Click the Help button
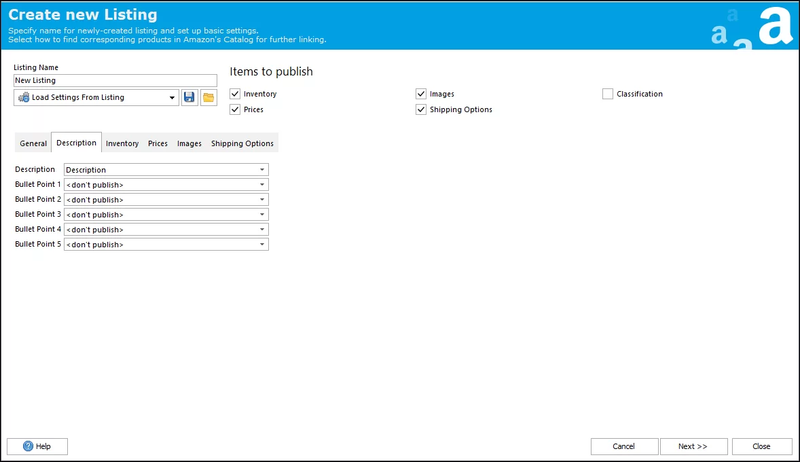800x462 pixels. 37,446
